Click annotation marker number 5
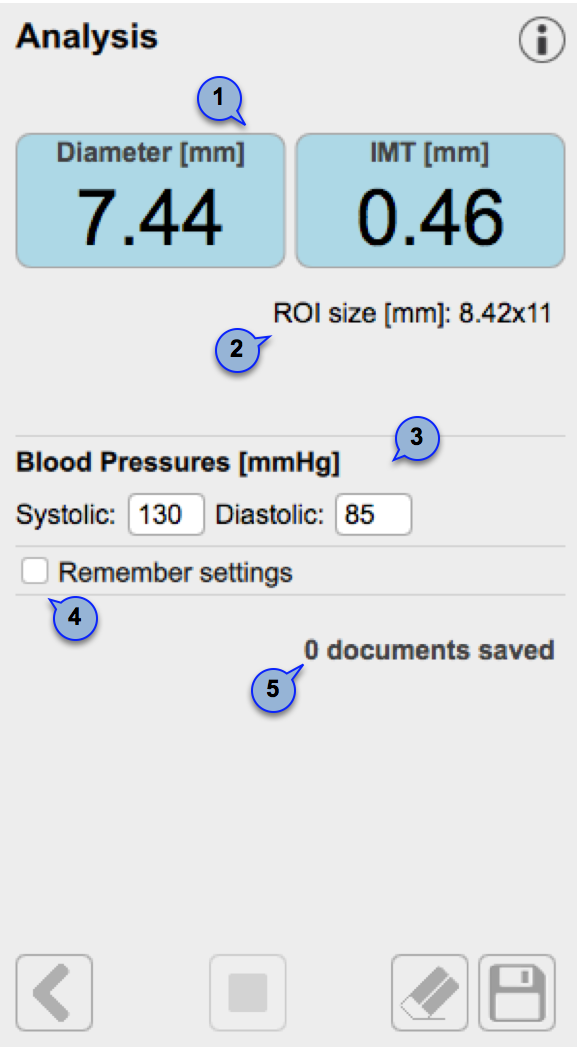 click(x=274, y=688)
